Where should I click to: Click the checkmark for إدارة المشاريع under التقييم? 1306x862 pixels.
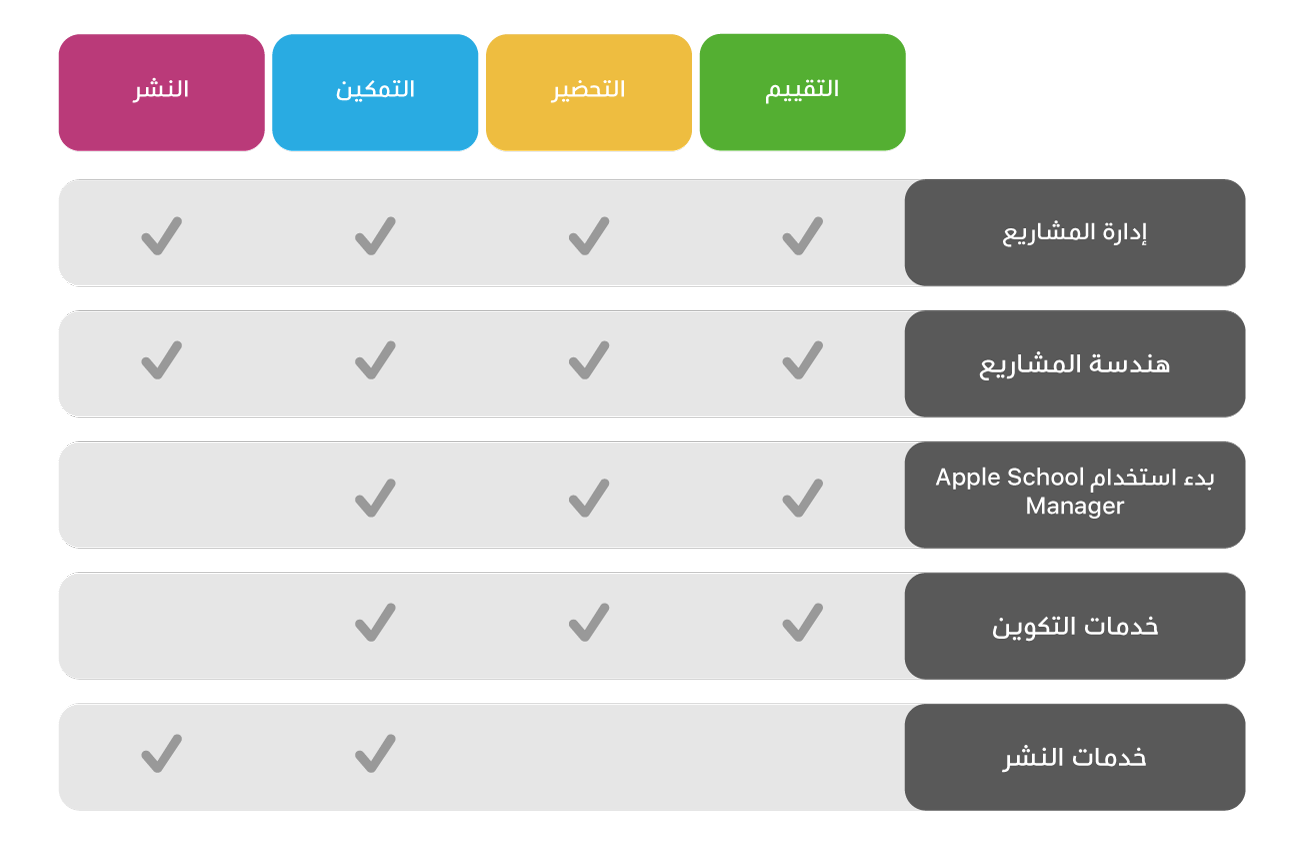click(802, 236)
